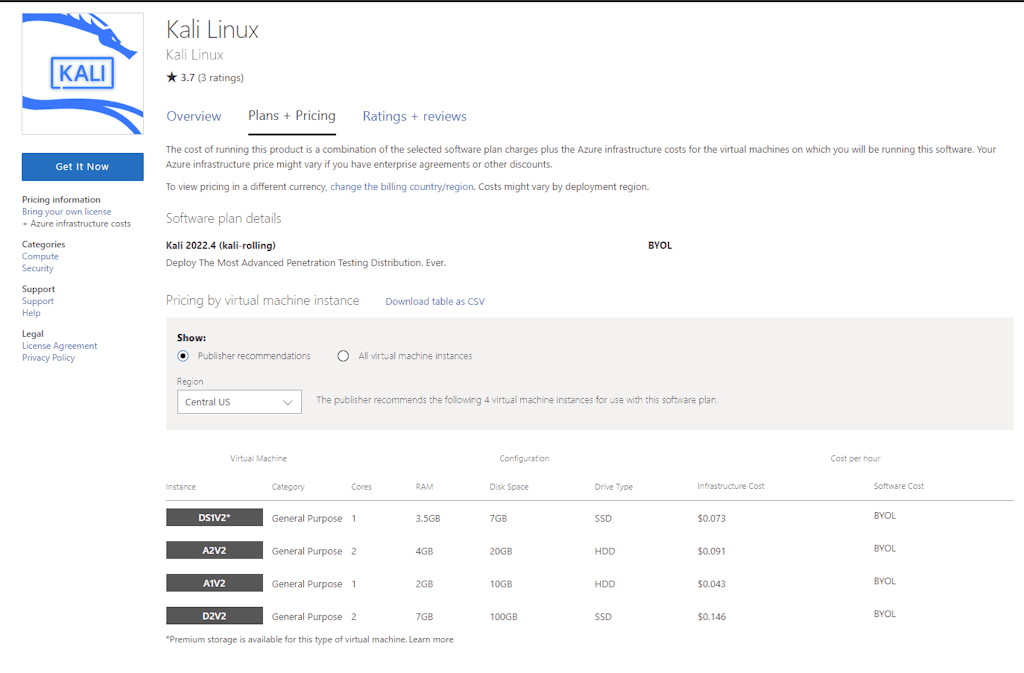
Task: Click the Pricing by virtual machine instance heading
Action: pos(263,301)
